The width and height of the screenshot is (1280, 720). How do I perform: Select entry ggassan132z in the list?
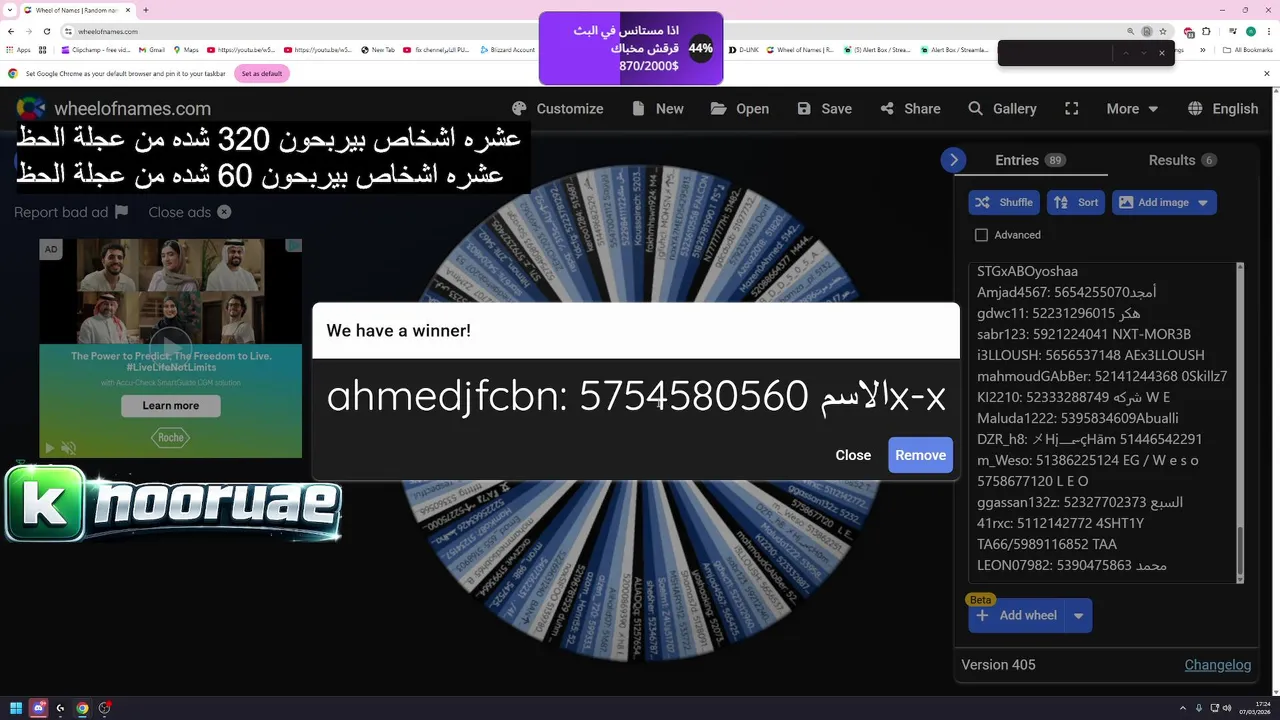tap(1080, 502)
